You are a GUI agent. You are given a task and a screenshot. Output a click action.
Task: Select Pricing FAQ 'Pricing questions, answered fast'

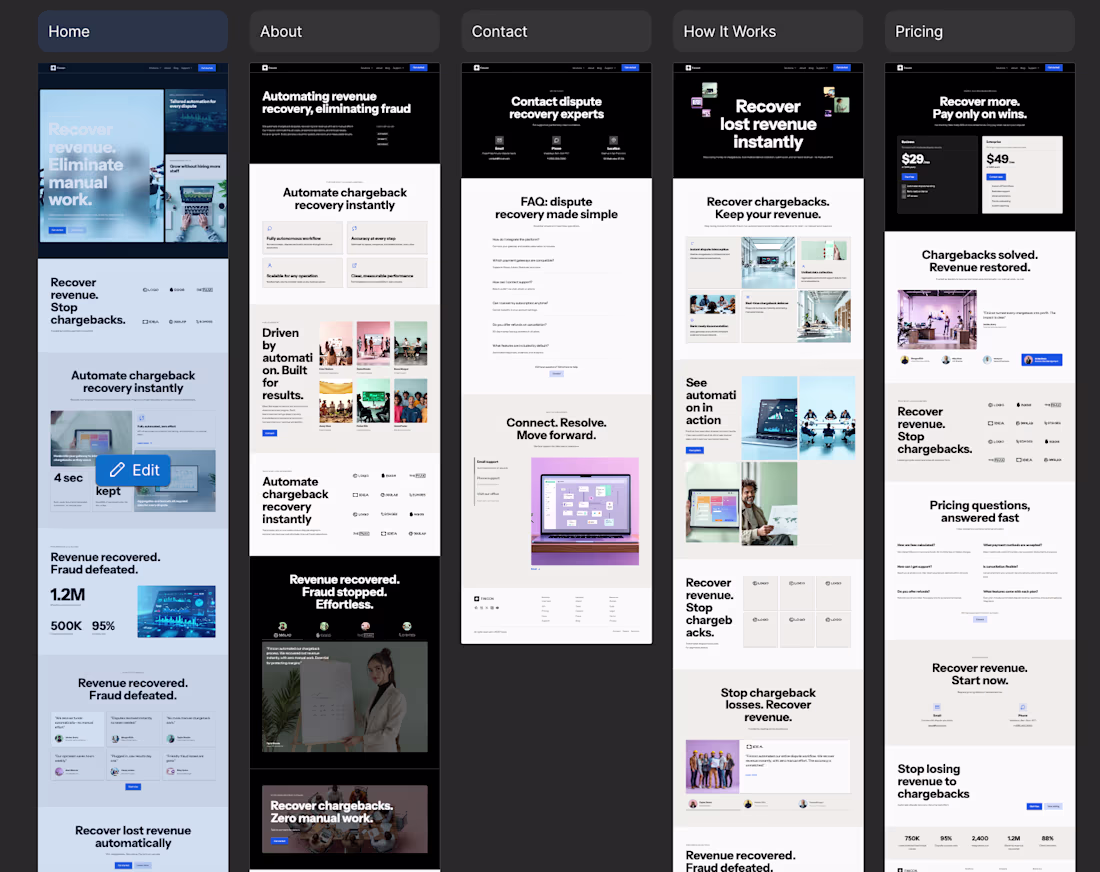click(980, 561)
